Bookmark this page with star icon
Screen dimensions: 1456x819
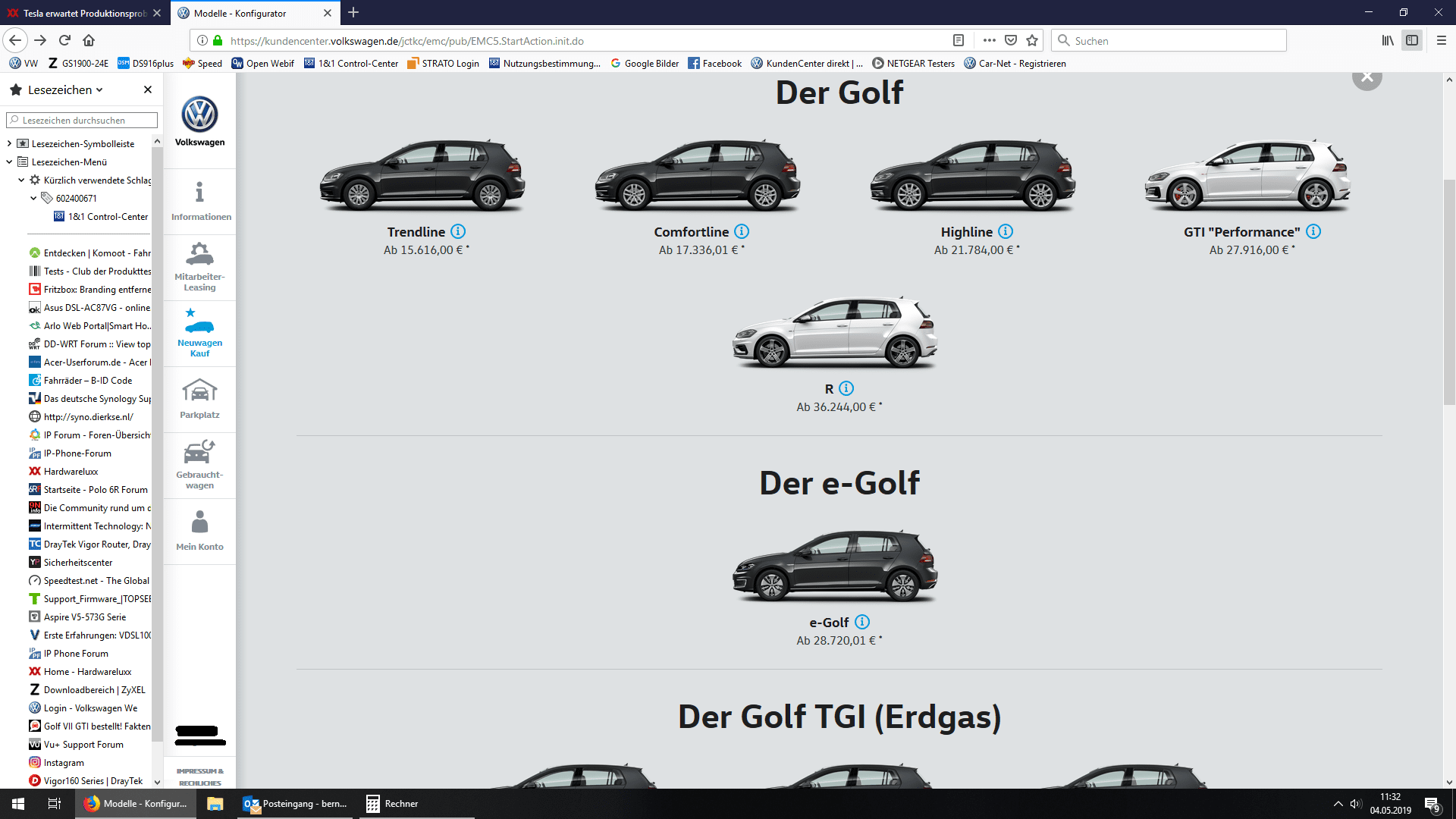[1032, 40]
